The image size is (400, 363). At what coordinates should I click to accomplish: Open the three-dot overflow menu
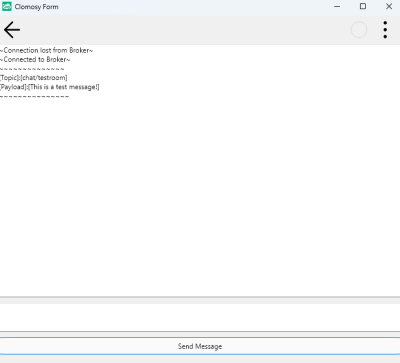385,30
